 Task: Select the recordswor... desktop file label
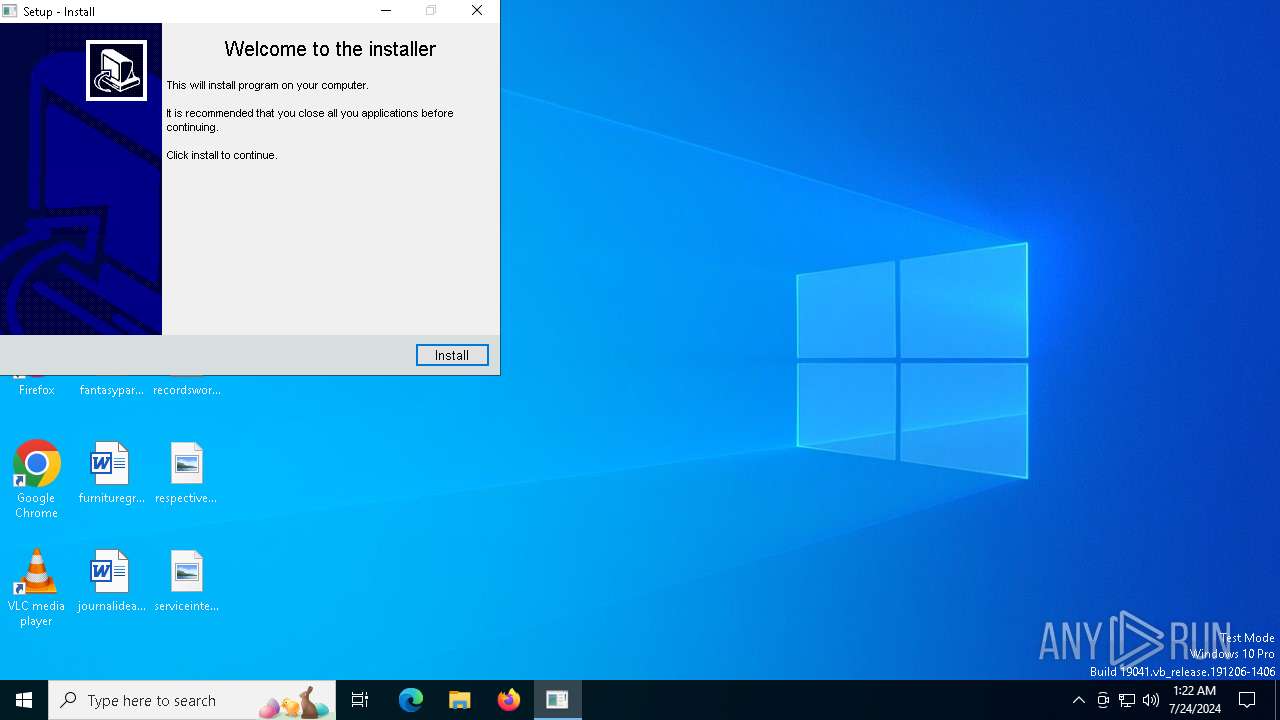click(186, 390)
